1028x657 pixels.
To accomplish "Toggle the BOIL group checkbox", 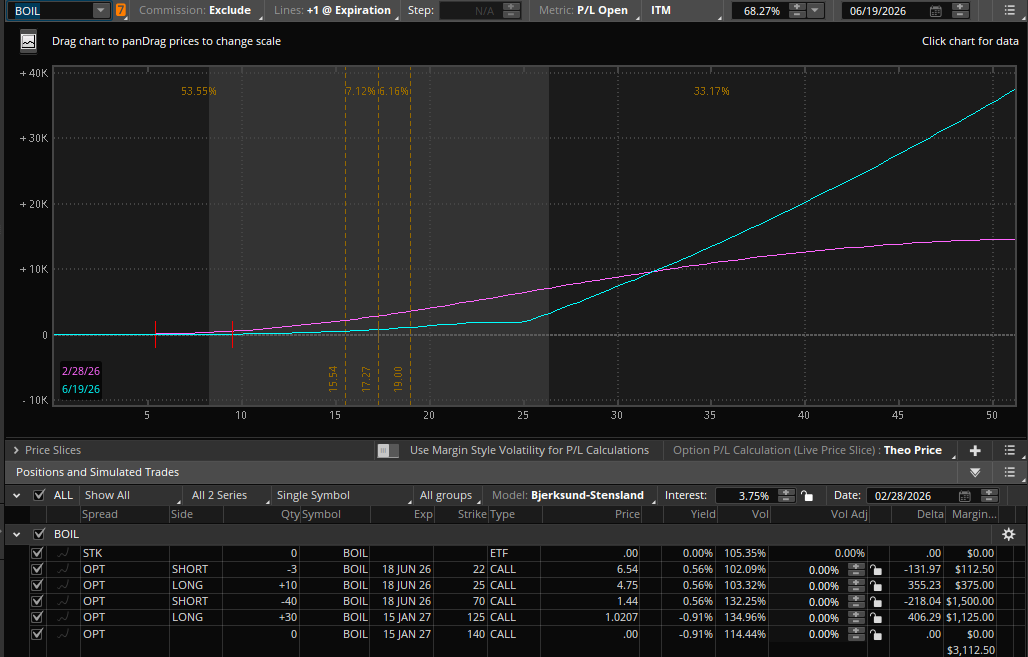I will pos(39,534).
